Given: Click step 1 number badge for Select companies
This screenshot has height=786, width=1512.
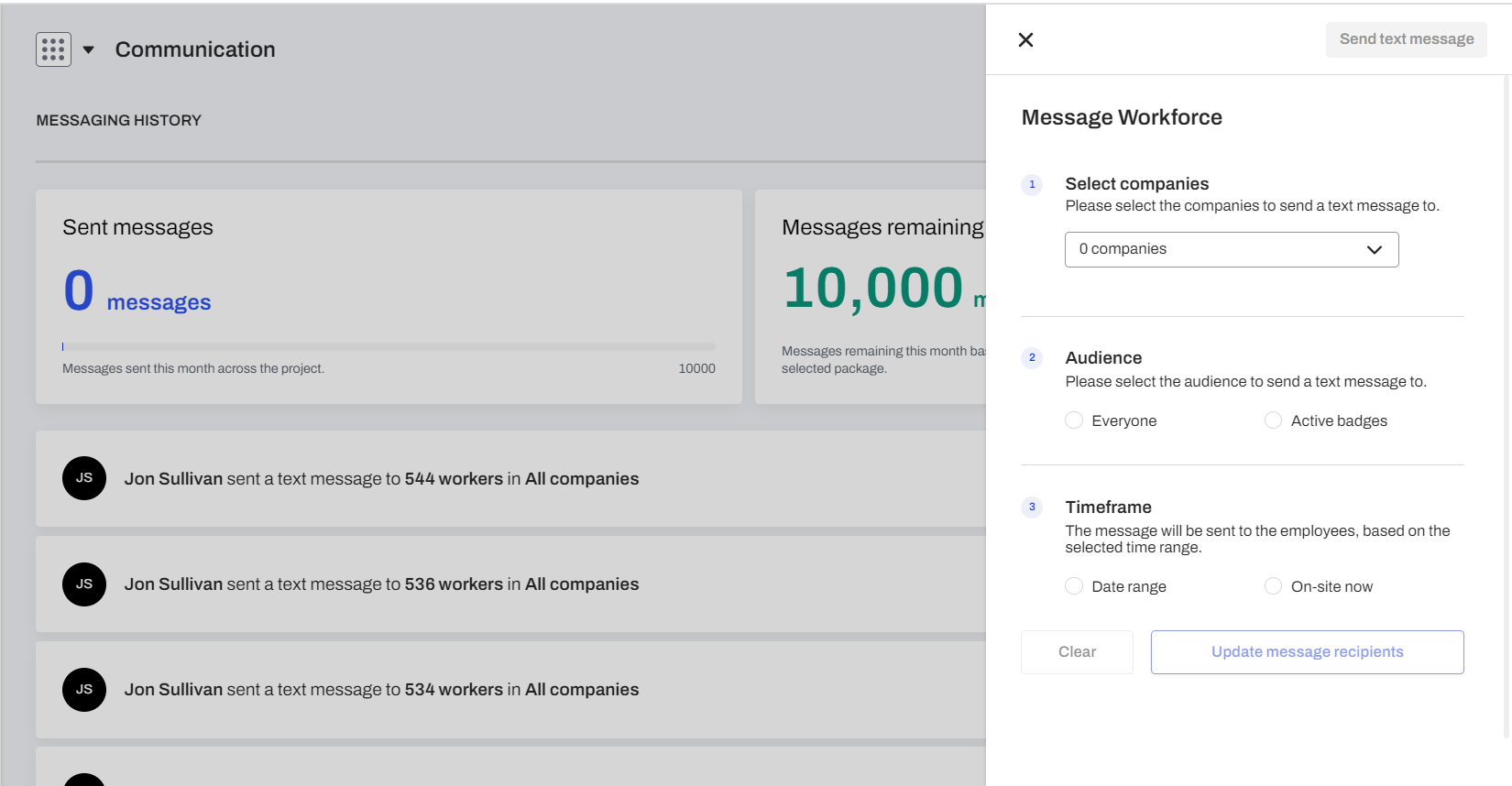Looking at the screenshot, I should click(x=1032, y=184).
